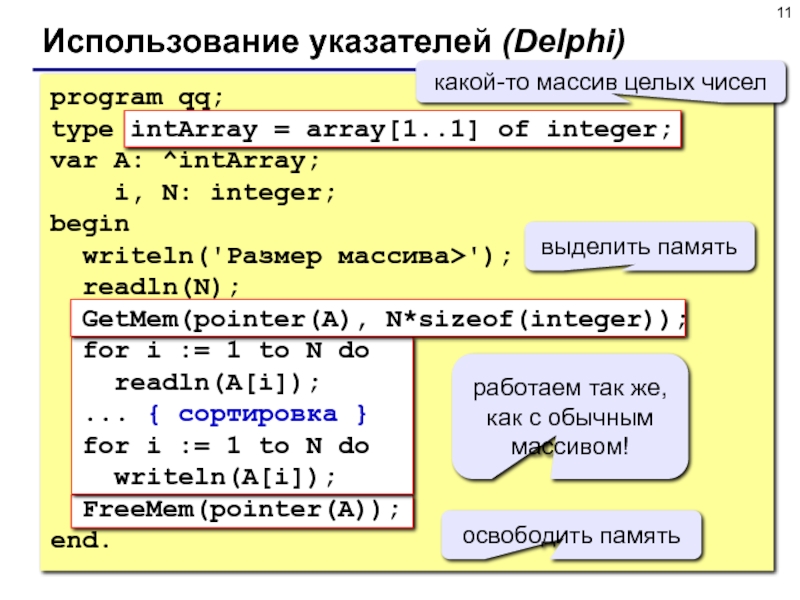
Task: Click the 'intArray = array[1..1] of integer;' box
Action: click(x=402, y=130)
